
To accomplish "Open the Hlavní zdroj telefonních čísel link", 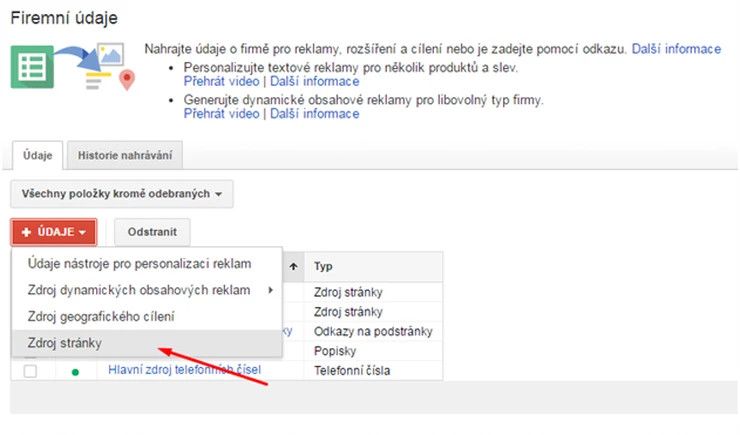I will (185, 369).
